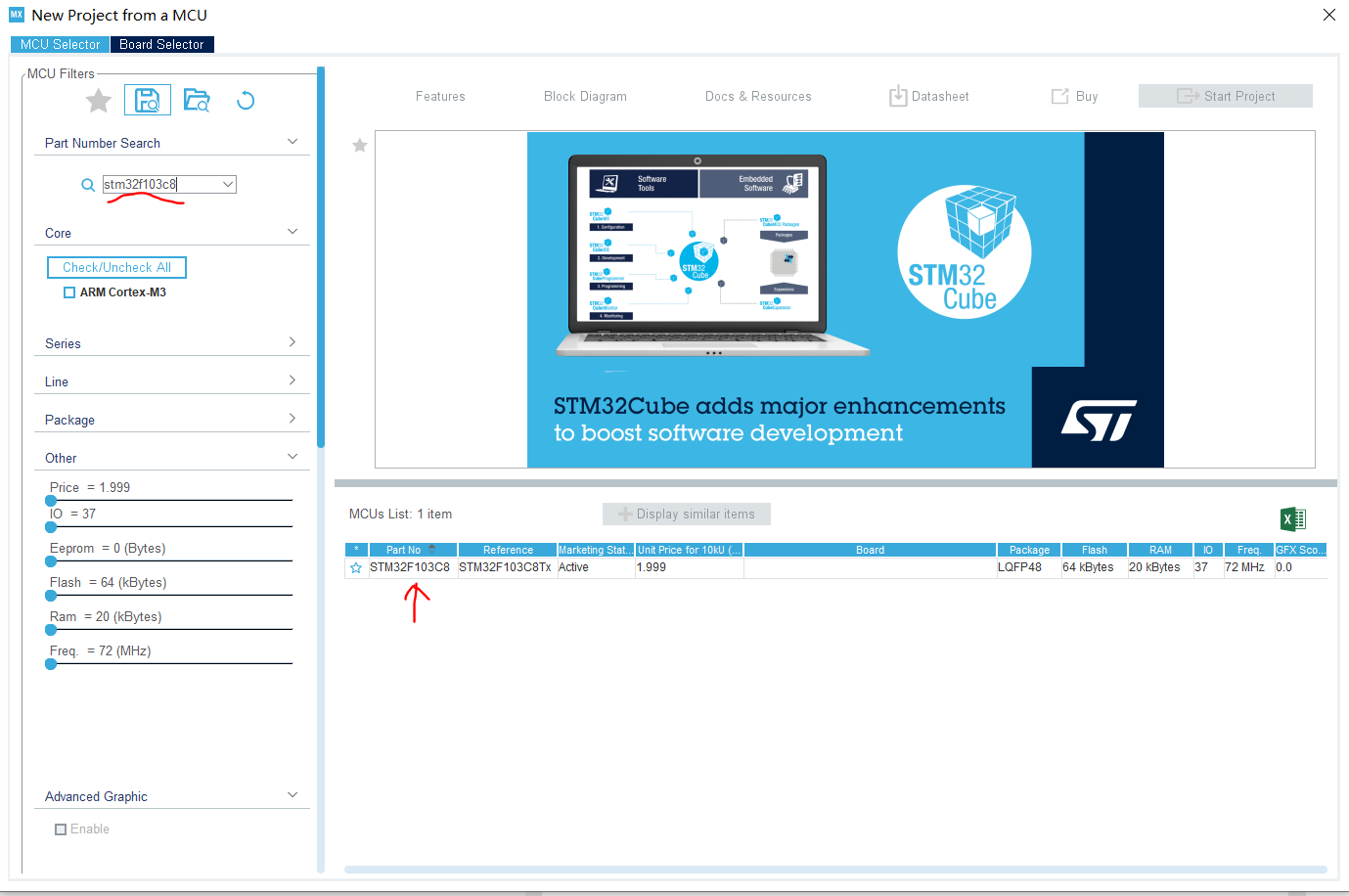The width and height of the screenshot is (1349, 896).
Task: Sort by Board column header
Action: [x=870, y=550]
